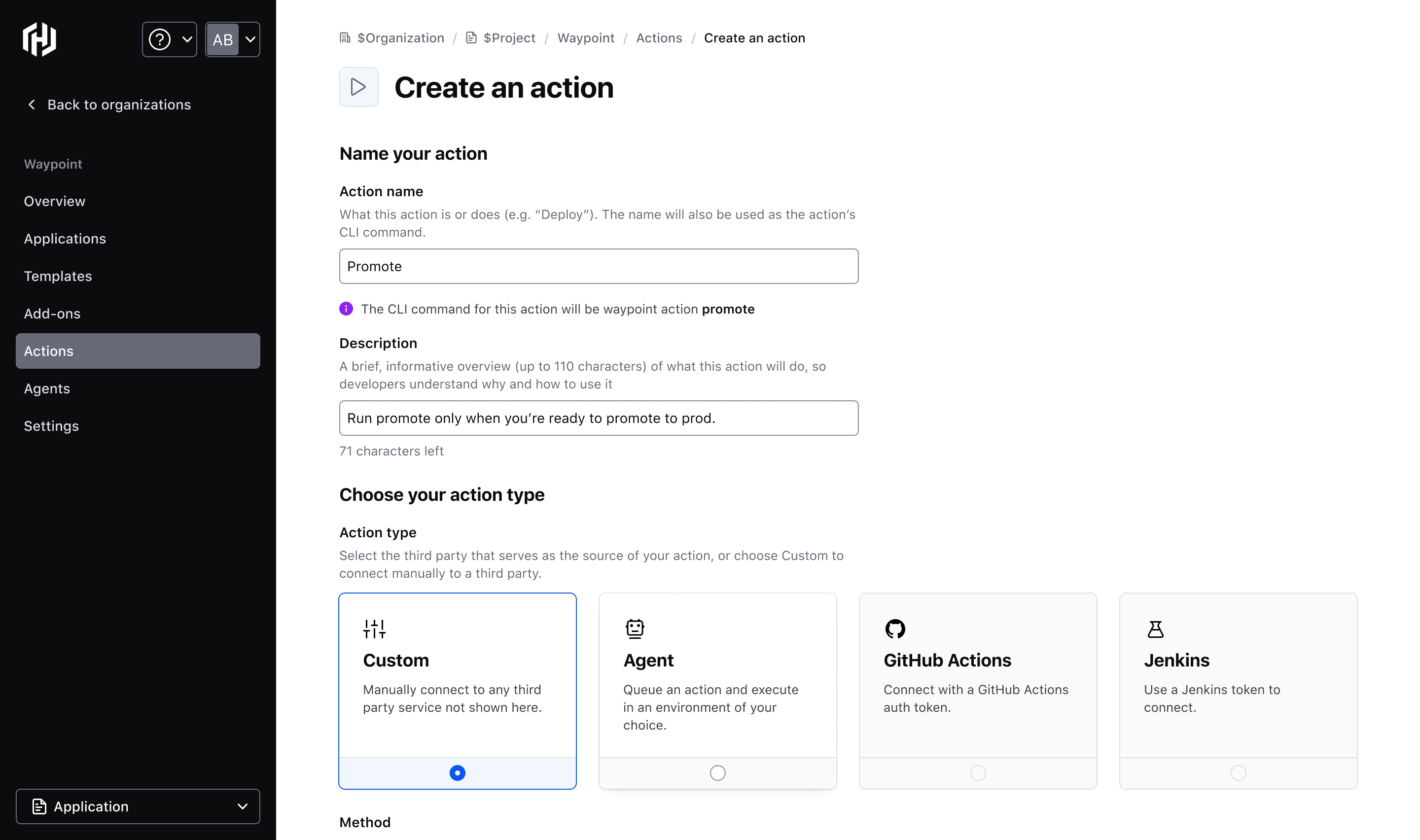This screenshot has height=840, width=1420.
Task: Click into the Action name input field
Action: pos(598,266)
